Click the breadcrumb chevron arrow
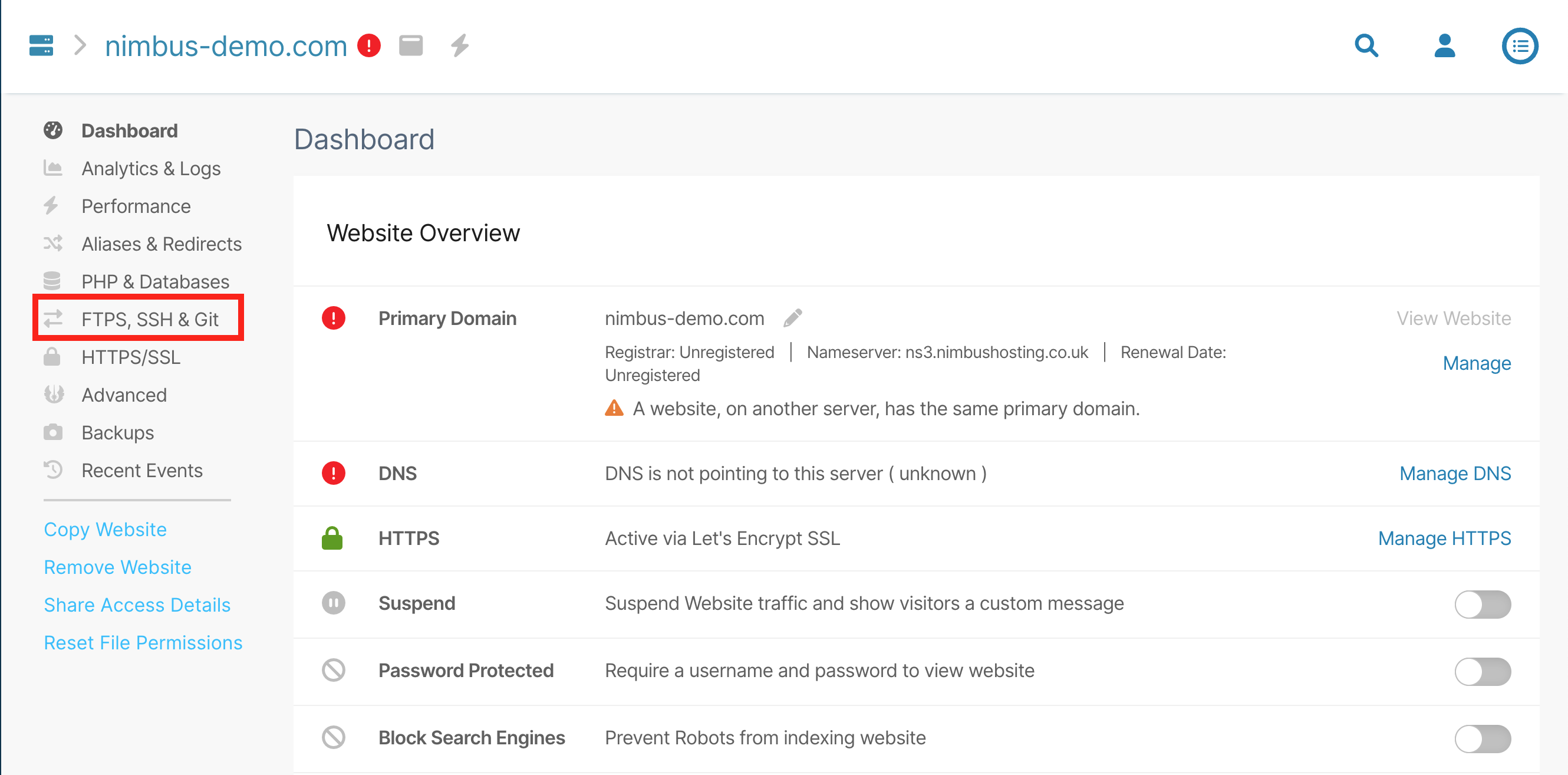Screen dimensions: 1568x775 tap(80, 45)
